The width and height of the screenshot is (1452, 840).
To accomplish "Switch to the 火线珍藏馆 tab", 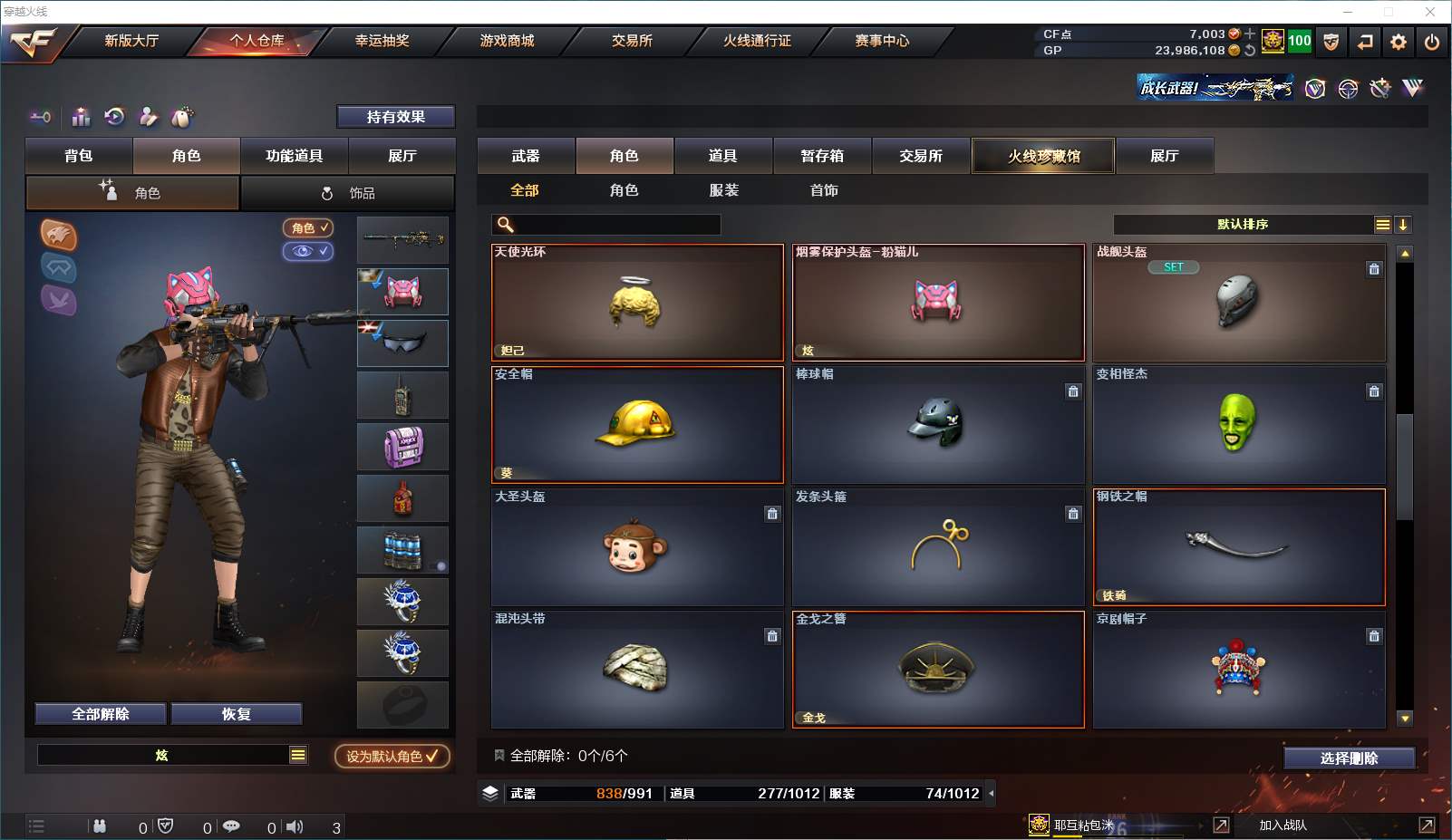I will coord(1043,156).
